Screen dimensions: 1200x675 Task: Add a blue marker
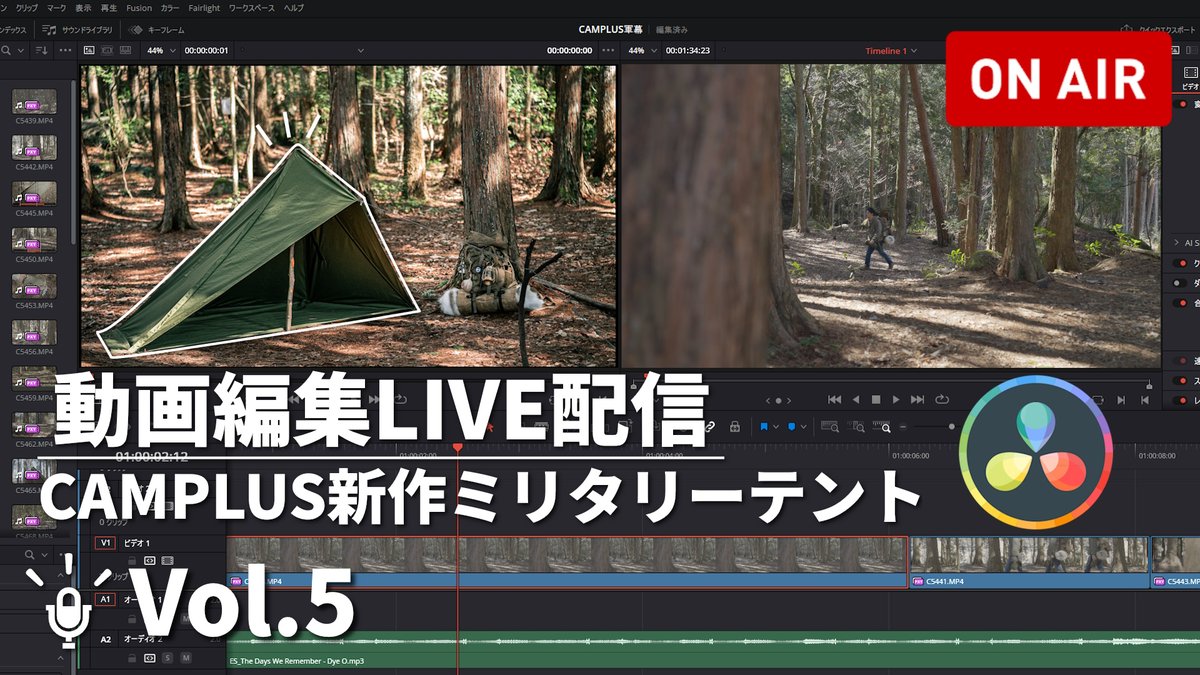(x=792, y=426)
